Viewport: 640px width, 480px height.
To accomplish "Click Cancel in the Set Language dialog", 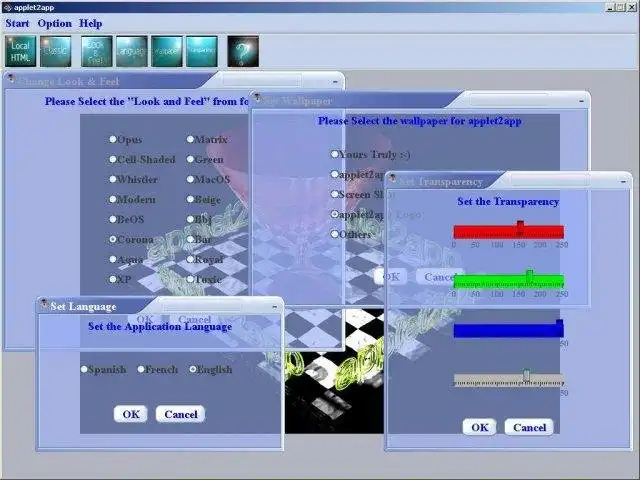I will point(180,414).
